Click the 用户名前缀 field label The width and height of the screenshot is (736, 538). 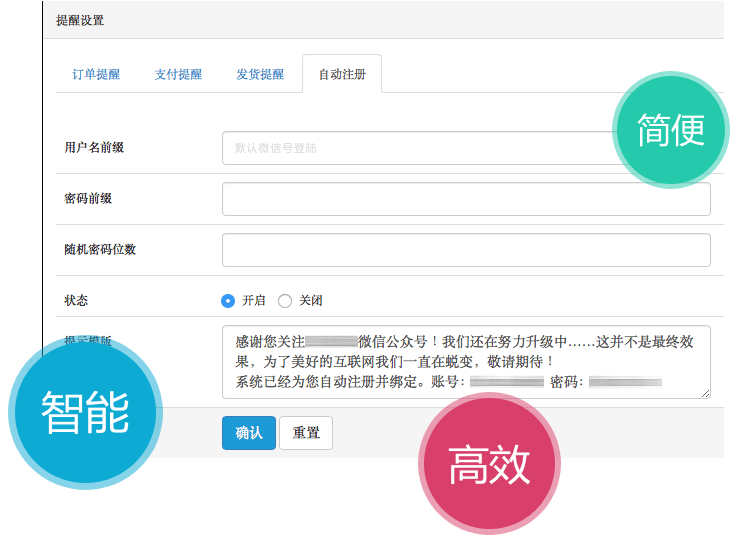click(94, 148)
